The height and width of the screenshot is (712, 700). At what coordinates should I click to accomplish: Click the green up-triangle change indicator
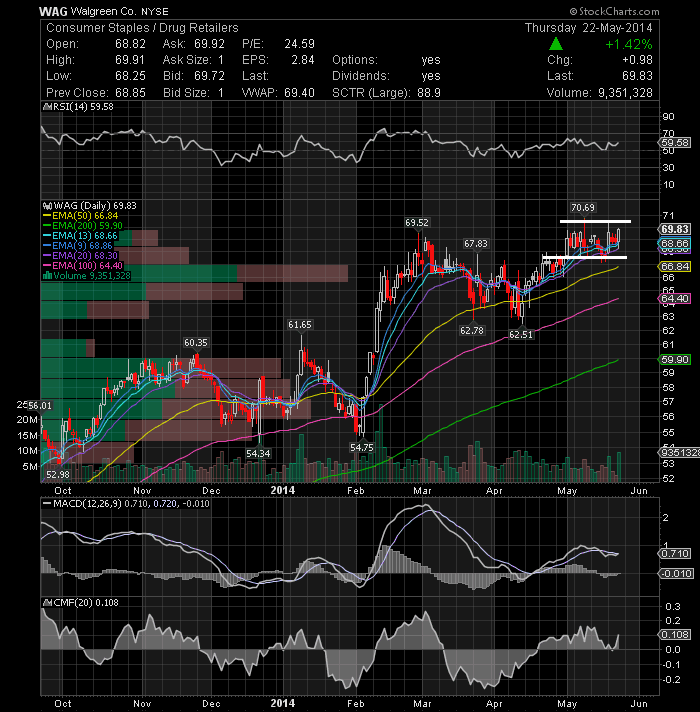click(x=556, y=44)
